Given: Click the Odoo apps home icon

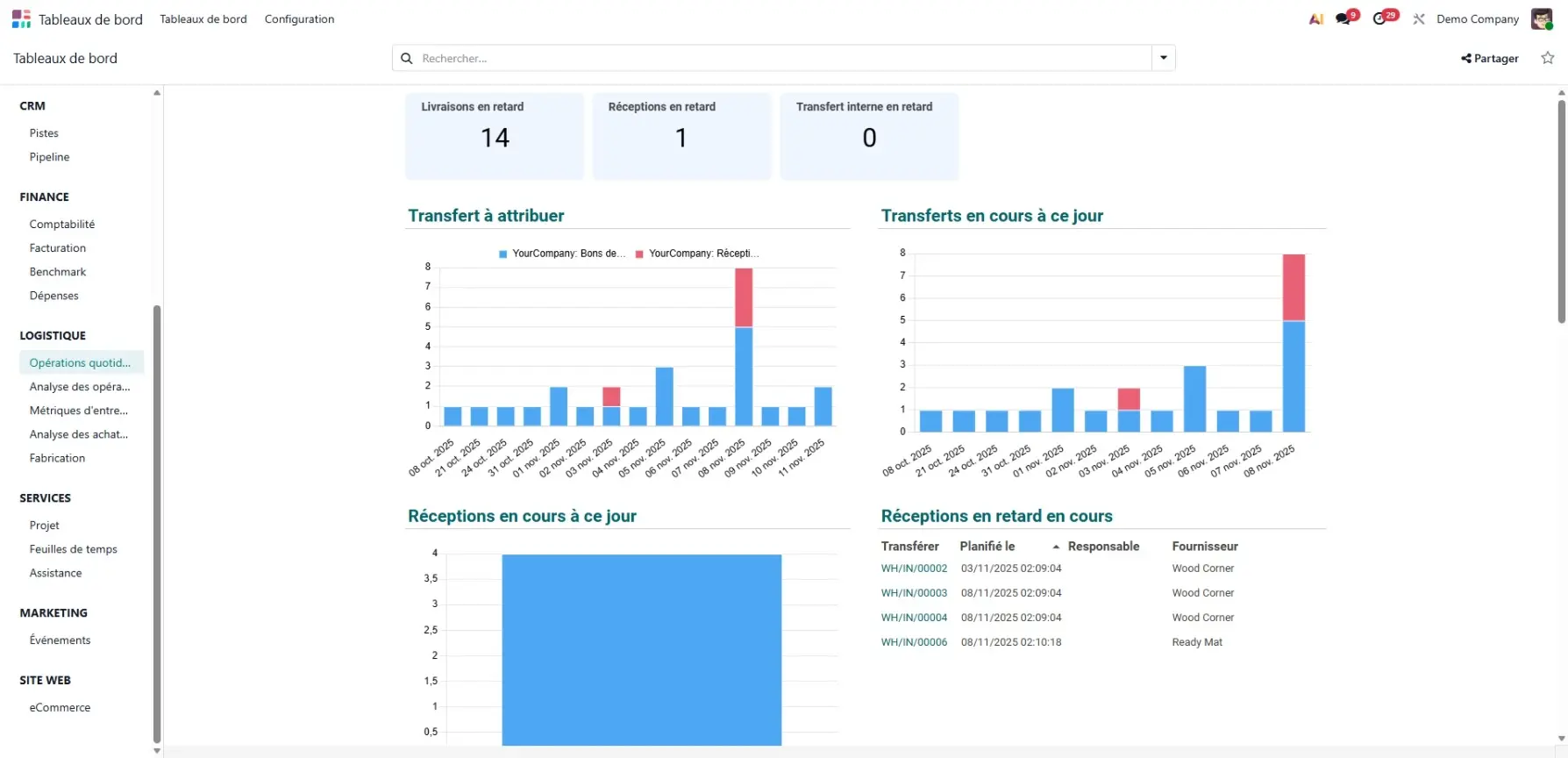Looking at the screenshot, I should click(21, 19).
